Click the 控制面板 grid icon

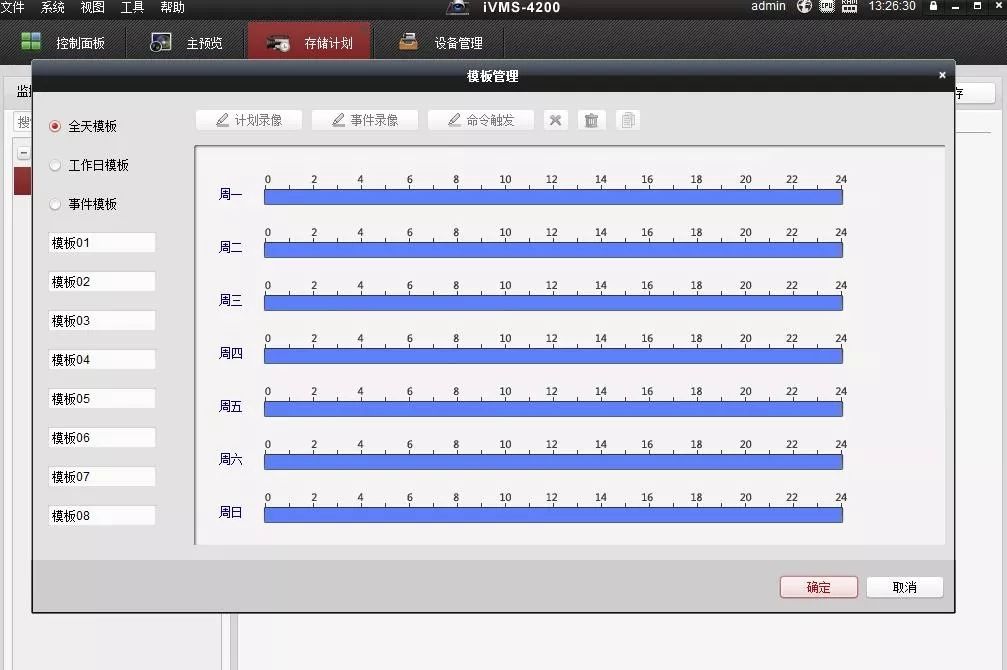31,42
